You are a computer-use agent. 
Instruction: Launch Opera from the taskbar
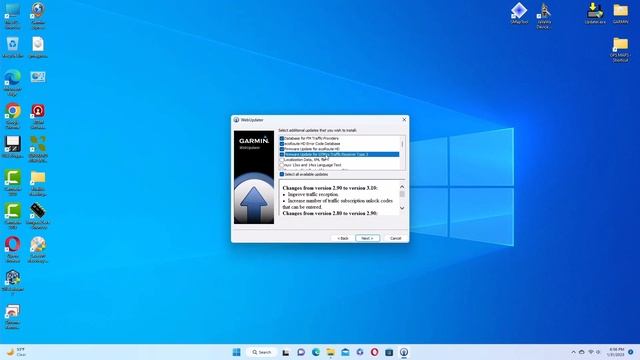coord(374,352)
